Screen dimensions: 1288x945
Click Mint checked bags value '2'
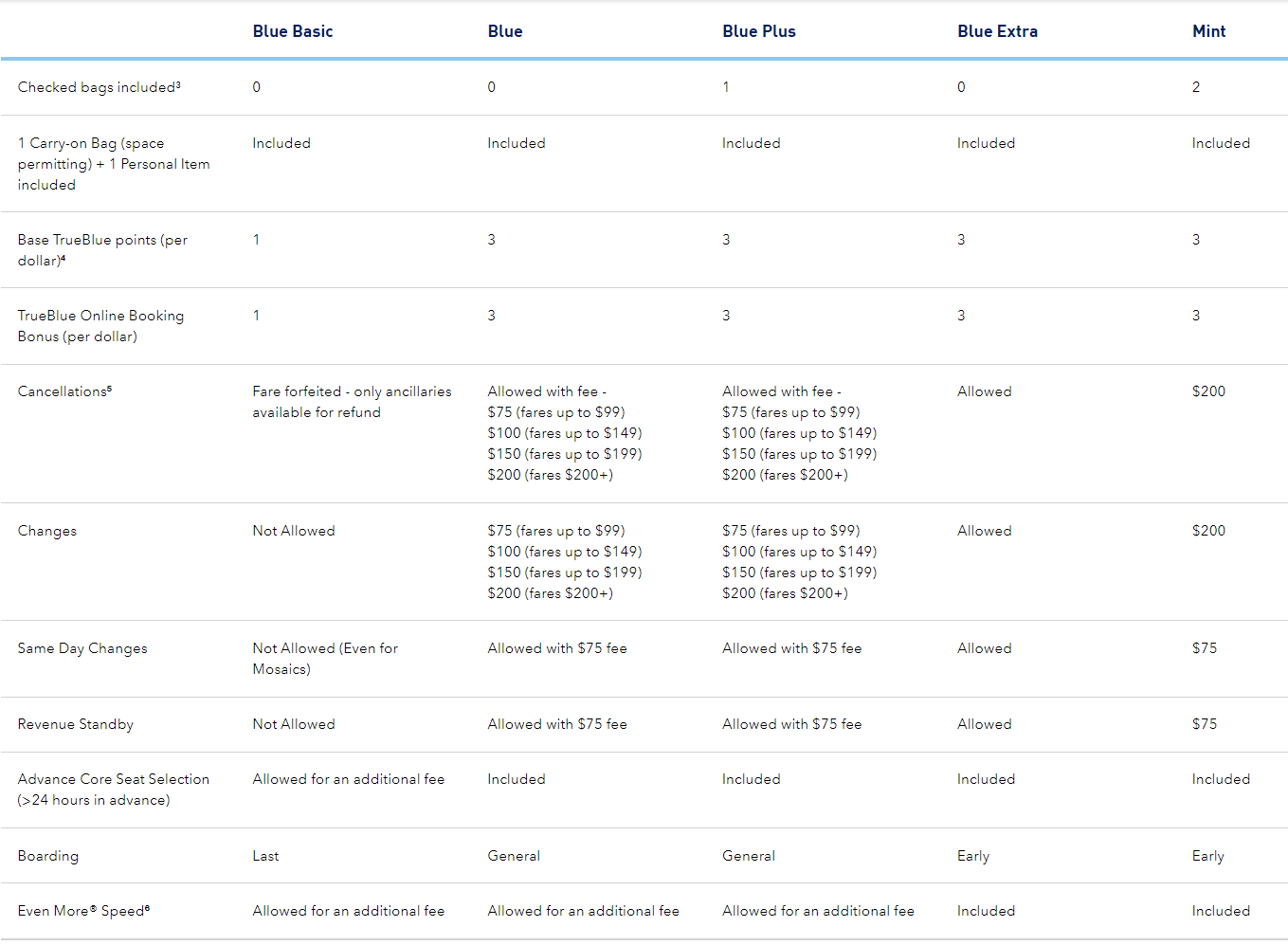pos(1196,87)
